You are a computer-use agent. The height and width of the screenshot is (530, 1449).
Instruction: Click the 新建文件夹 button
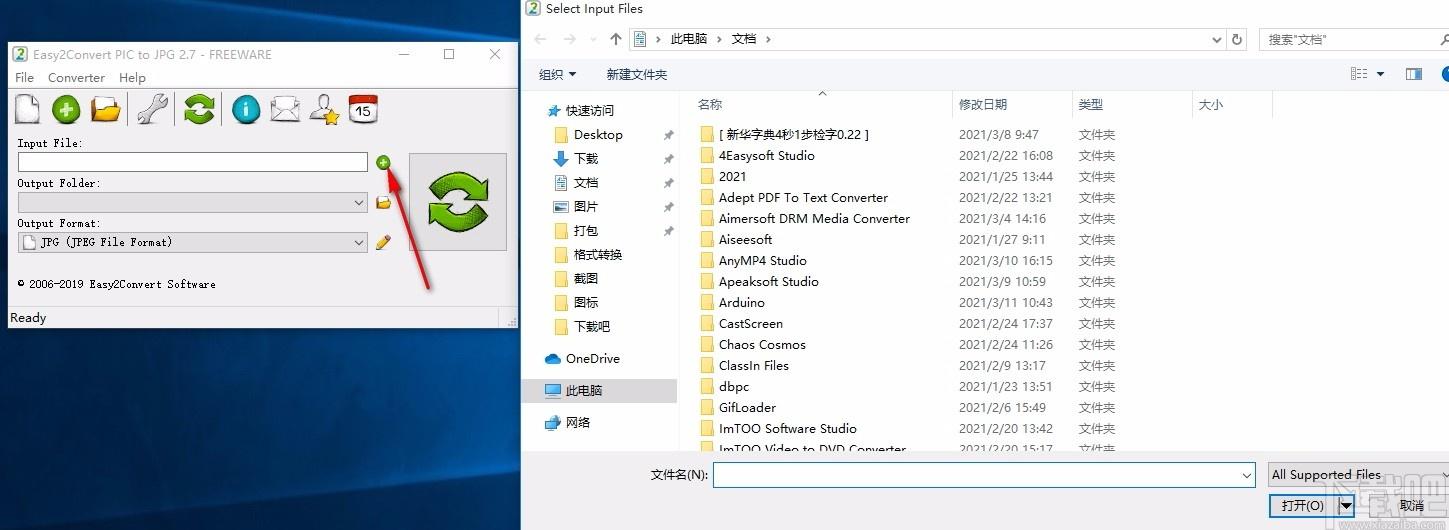(x=636, y=74)
